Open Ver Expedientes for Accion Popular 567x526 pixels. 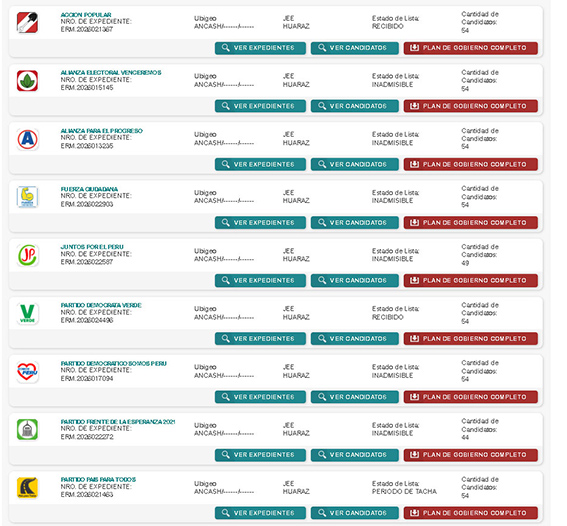[x=260, y=48]
